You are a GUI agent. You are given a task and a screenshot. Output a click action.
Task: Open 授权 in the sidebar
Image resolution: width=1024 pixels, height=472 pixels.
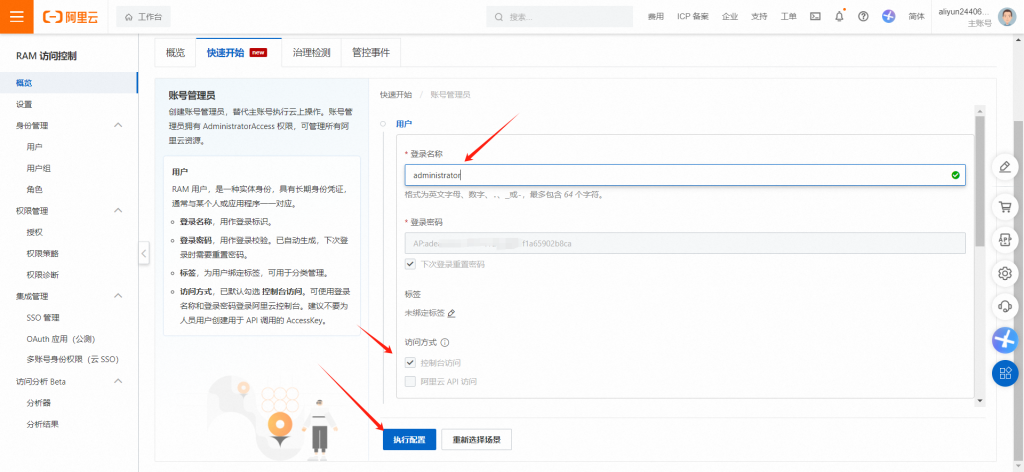(35, 232)
